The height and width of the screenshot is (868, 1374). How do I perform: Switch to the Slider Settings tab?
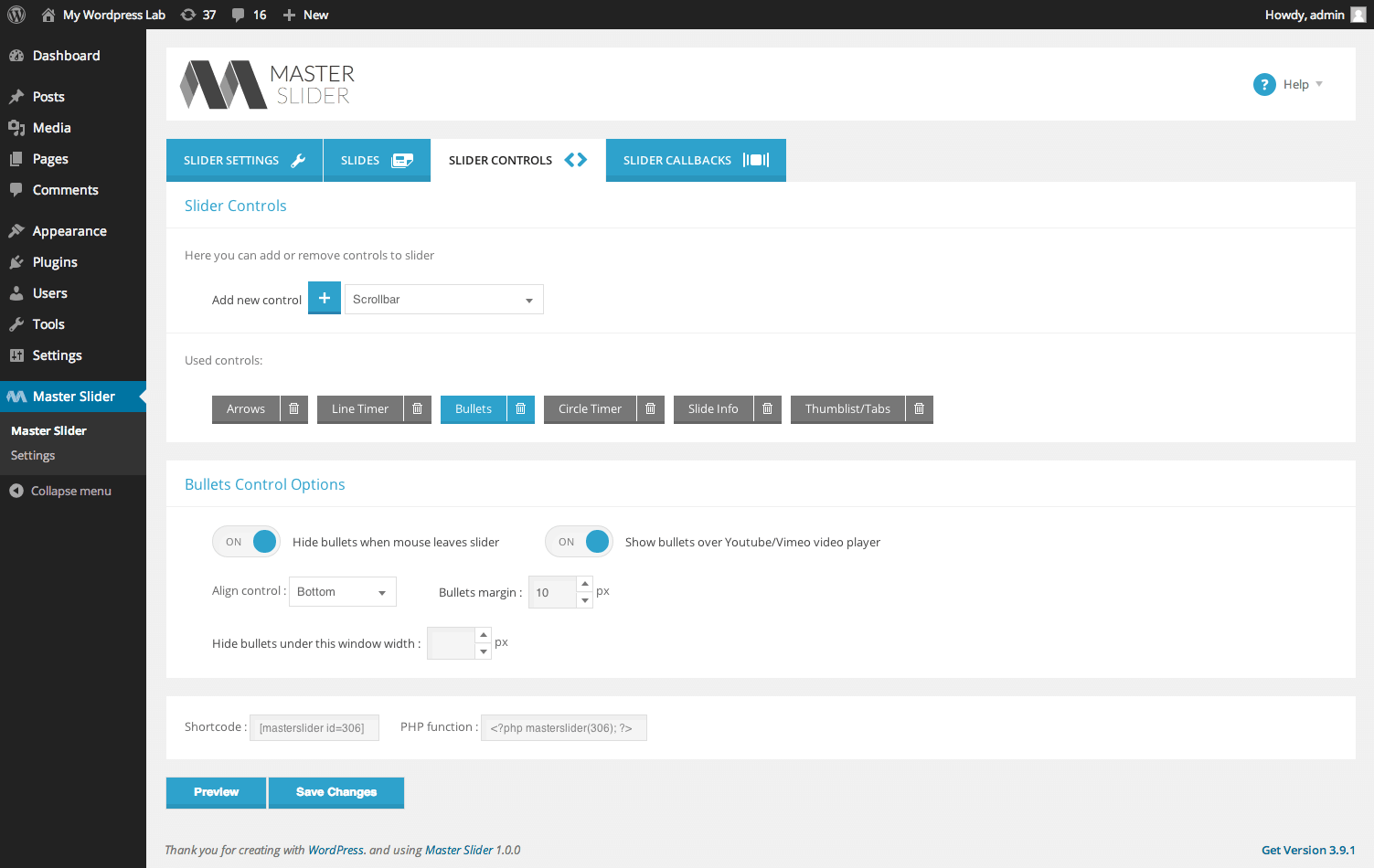244,160
